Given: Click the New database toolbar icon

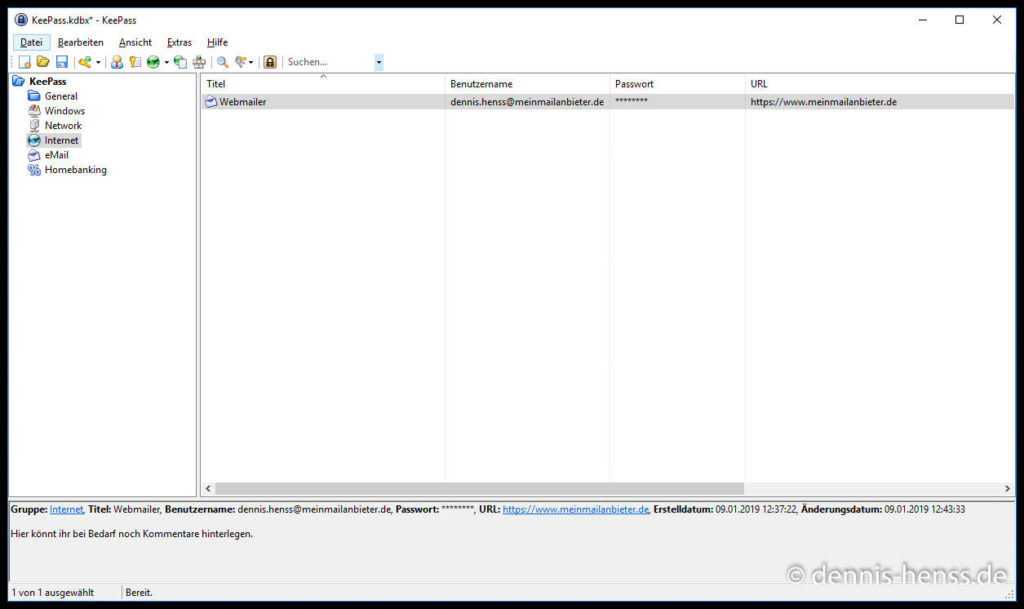Looking at the screenshot, I should tap(25, 62).
